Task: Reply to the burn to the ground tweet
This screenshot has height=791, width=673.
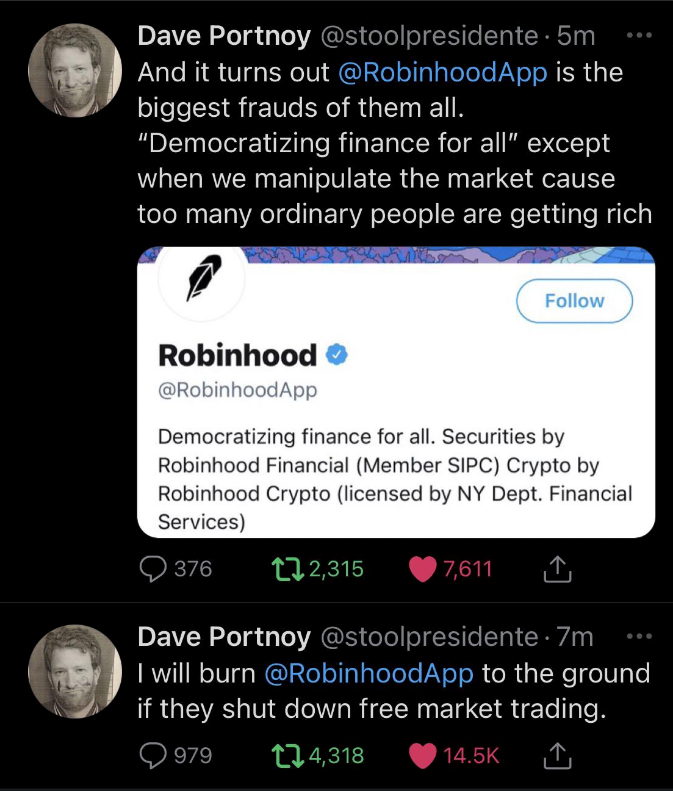Action: [153, 755]
